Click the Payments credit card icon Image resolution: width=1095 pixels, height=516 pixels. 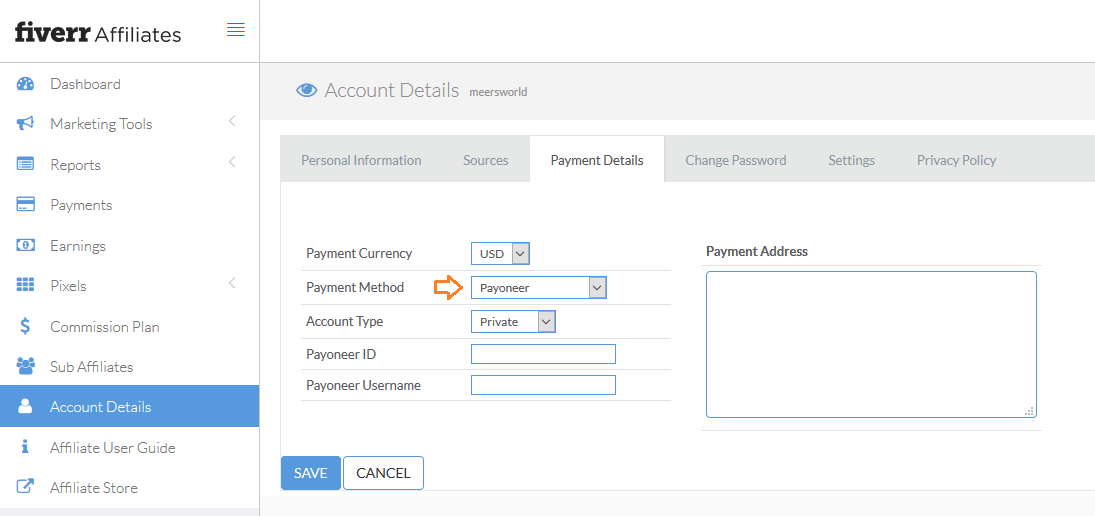[x=25, y=205]
